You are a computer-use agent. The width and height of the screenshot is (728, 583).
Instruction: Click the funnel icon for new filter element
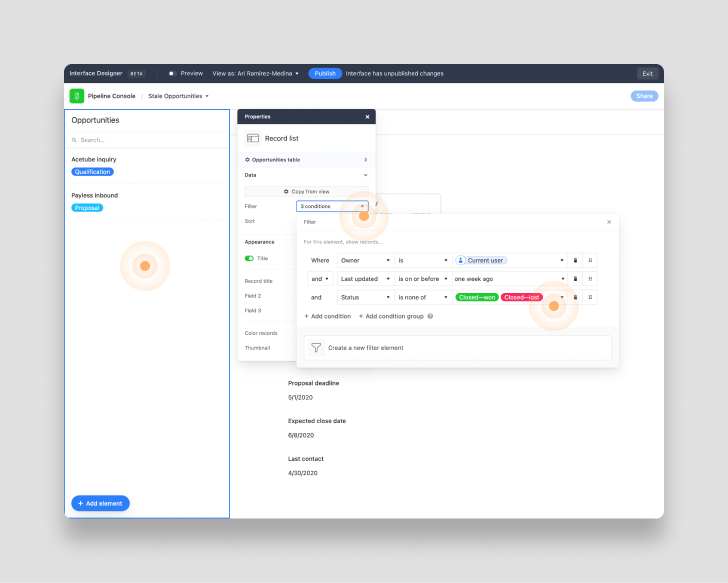316,348
